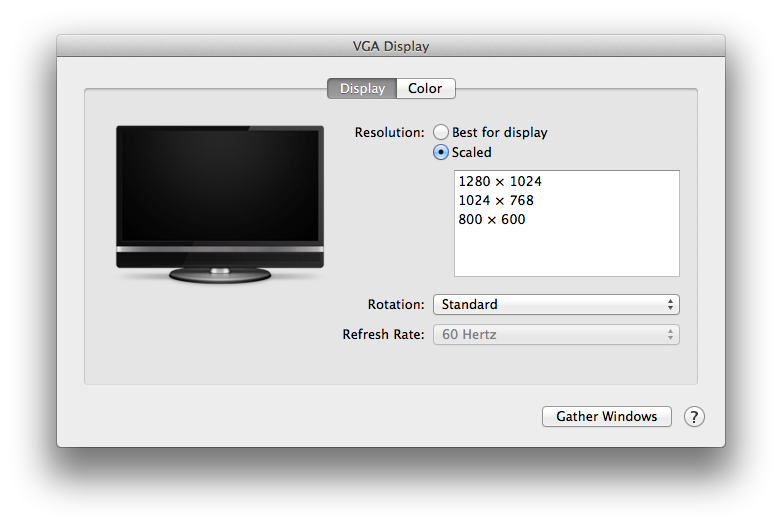This screenshot has height=526, width=782.
Task: Pick 800 × 600 from resolution list
Action: (x=491, y=220)
